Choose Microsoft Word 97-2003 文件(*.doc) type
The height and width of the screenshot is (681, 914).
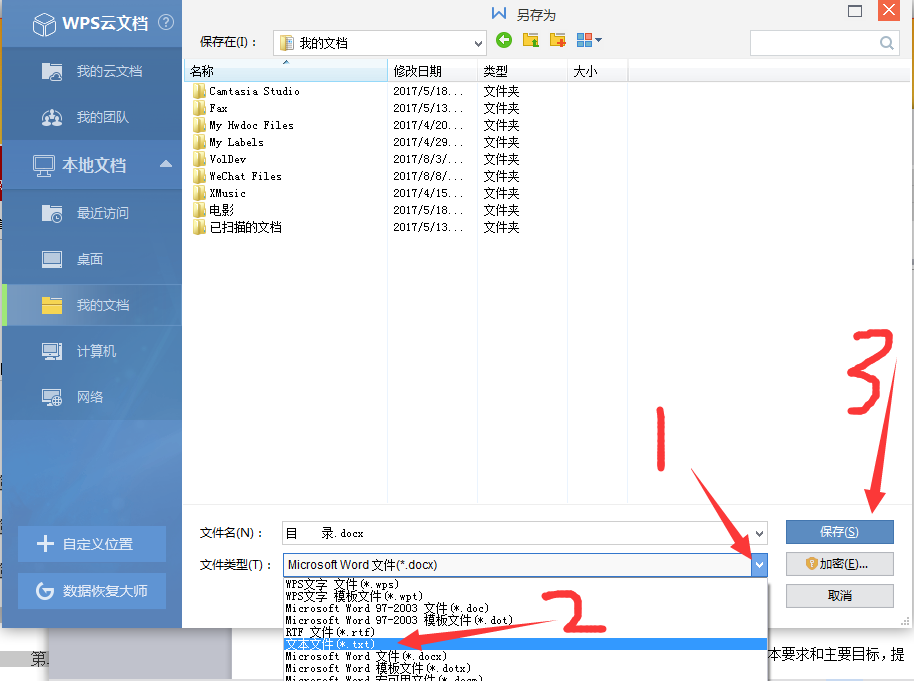525,608
